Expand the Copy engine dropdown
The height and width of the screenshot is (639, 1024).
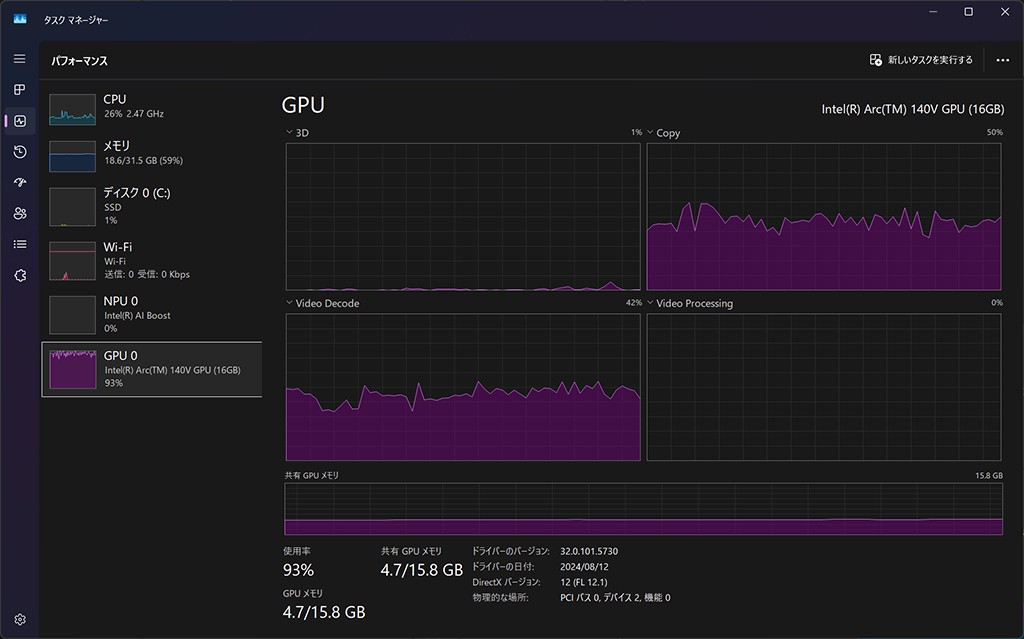651,133
